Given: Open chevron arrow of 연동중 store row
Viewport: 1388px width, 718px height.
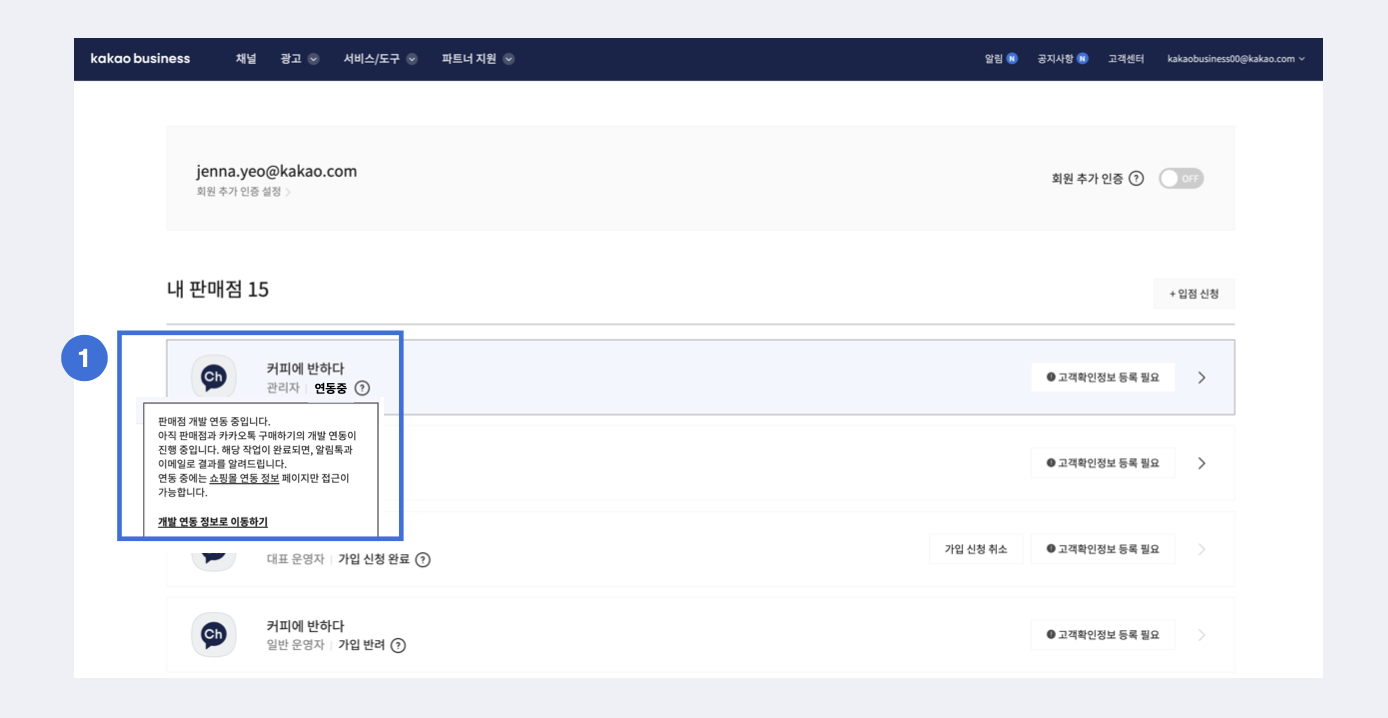Looking at the screenshot, I should (1202, 377).
